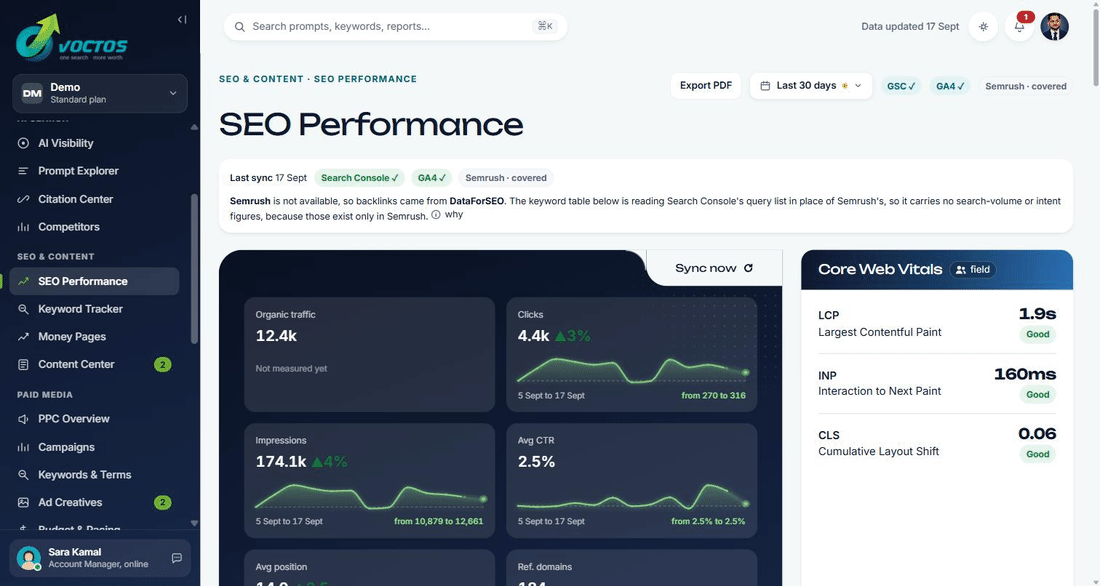The height and width of the screenshot is (586, 1100).
Task: Click the Citation Center link icon
Action: tap(23, 199)
